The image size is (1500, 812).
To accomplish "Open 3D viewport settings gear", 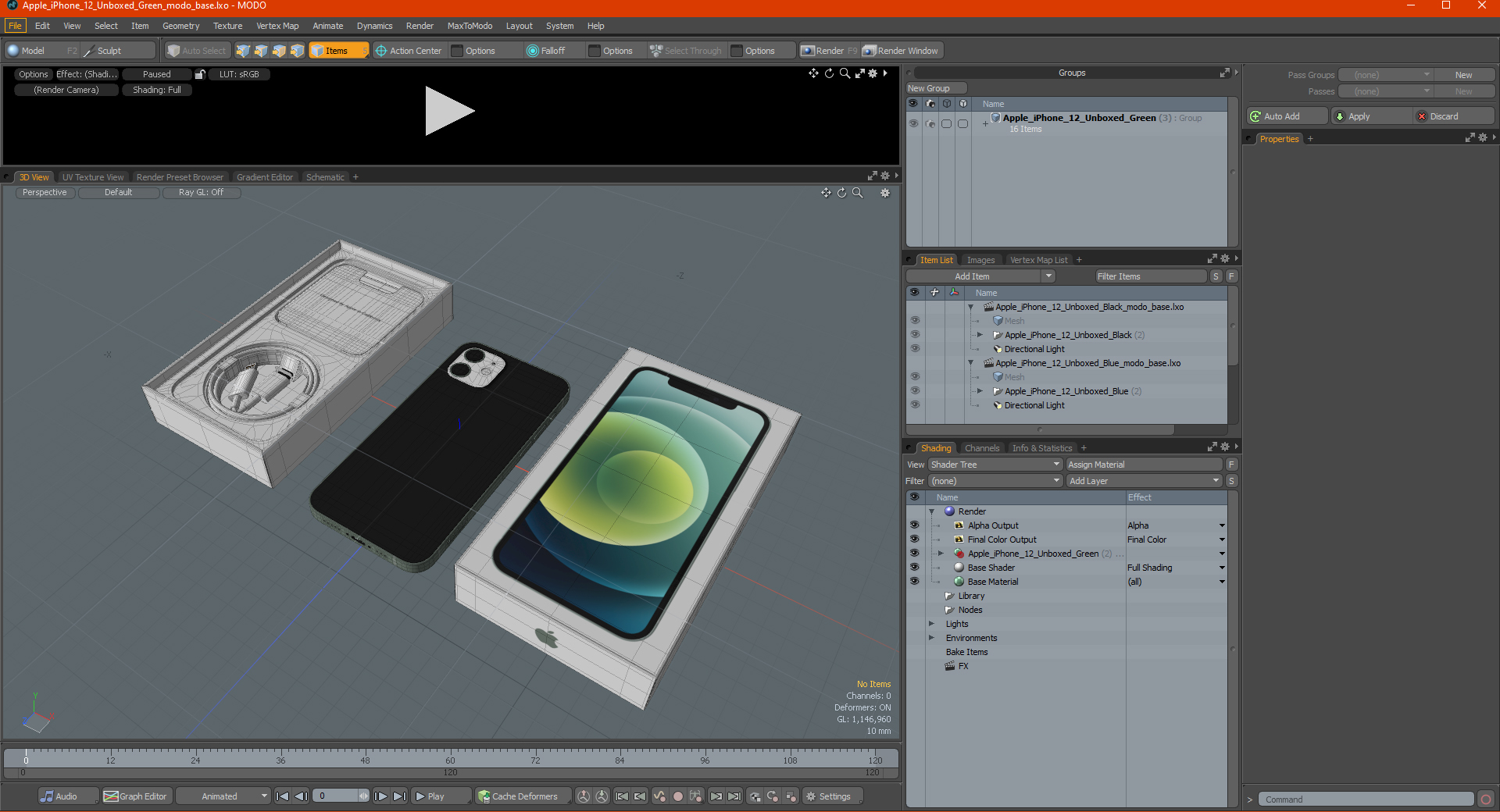I will (885, 193).
